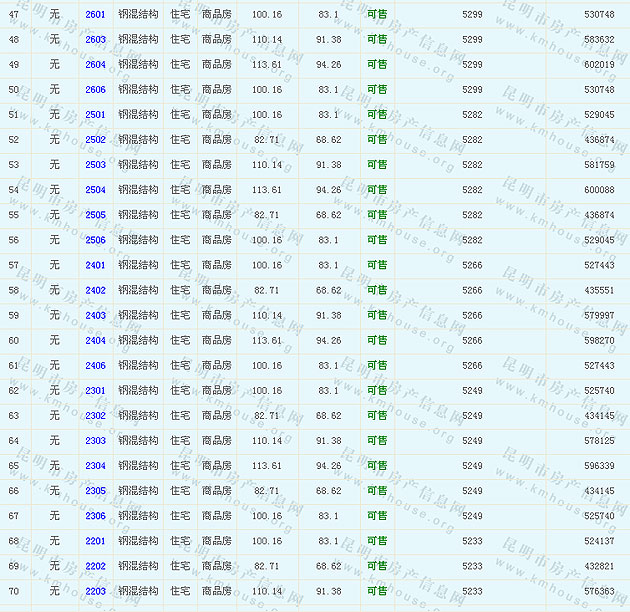Click the 2406 room link
Viewport: 630px width, 612px height.
95,366
